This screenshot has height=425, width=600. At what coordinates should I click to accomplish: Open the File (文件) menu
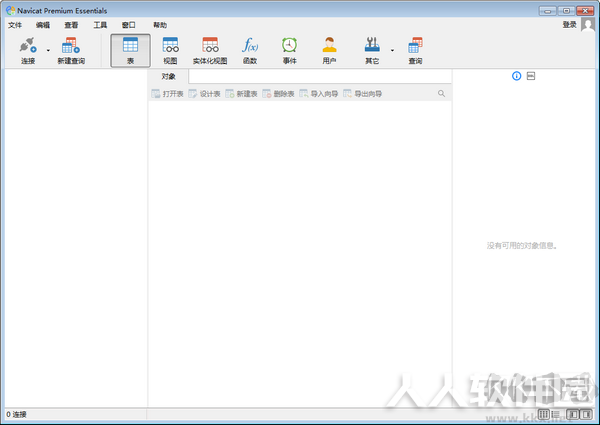point(15,25)
